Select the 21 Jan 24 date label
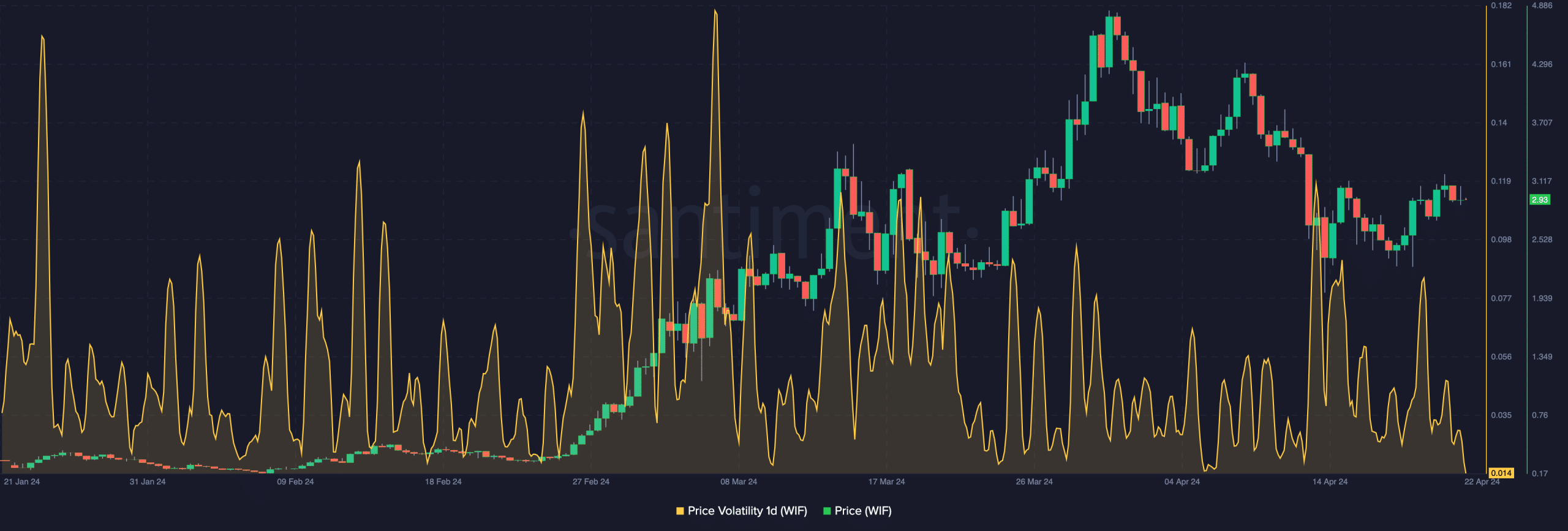This screenshot has width=1568, height=531. (x=22, y=481)
